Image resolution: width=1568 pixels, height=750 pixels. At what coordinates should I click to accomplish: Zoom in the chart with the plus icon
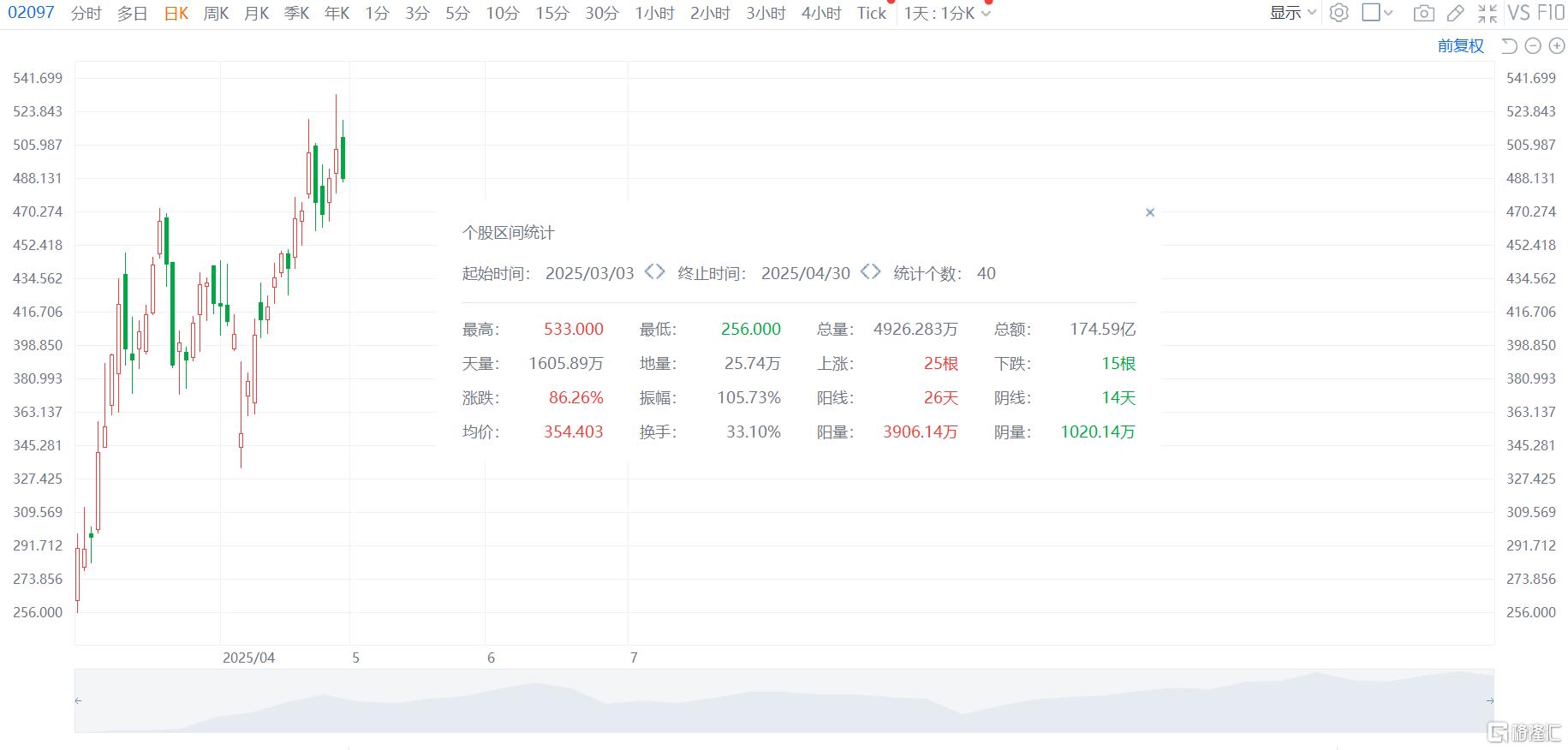(x=1557, y=46)
